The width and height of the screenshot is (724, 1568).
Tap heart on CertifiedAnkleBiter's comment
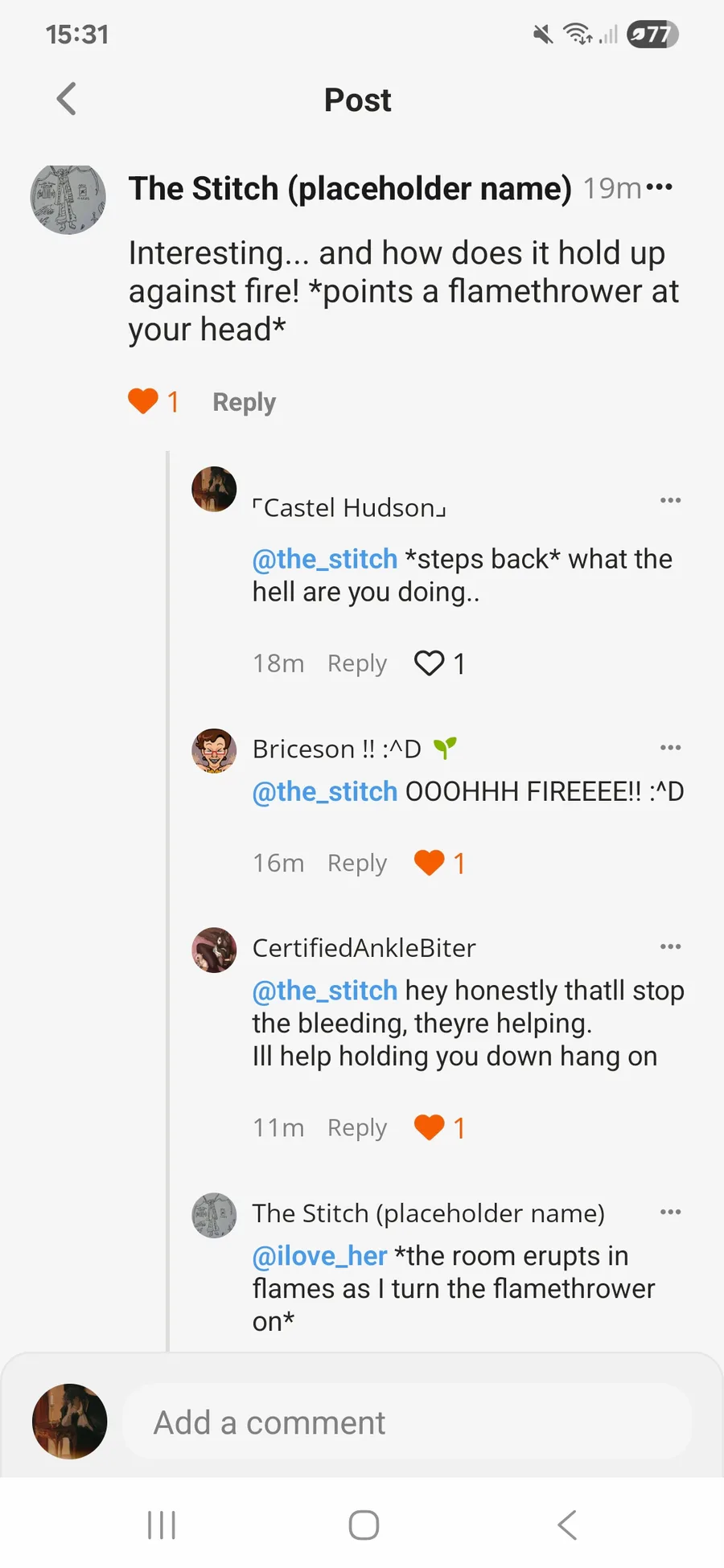[x=429, y=1127]
